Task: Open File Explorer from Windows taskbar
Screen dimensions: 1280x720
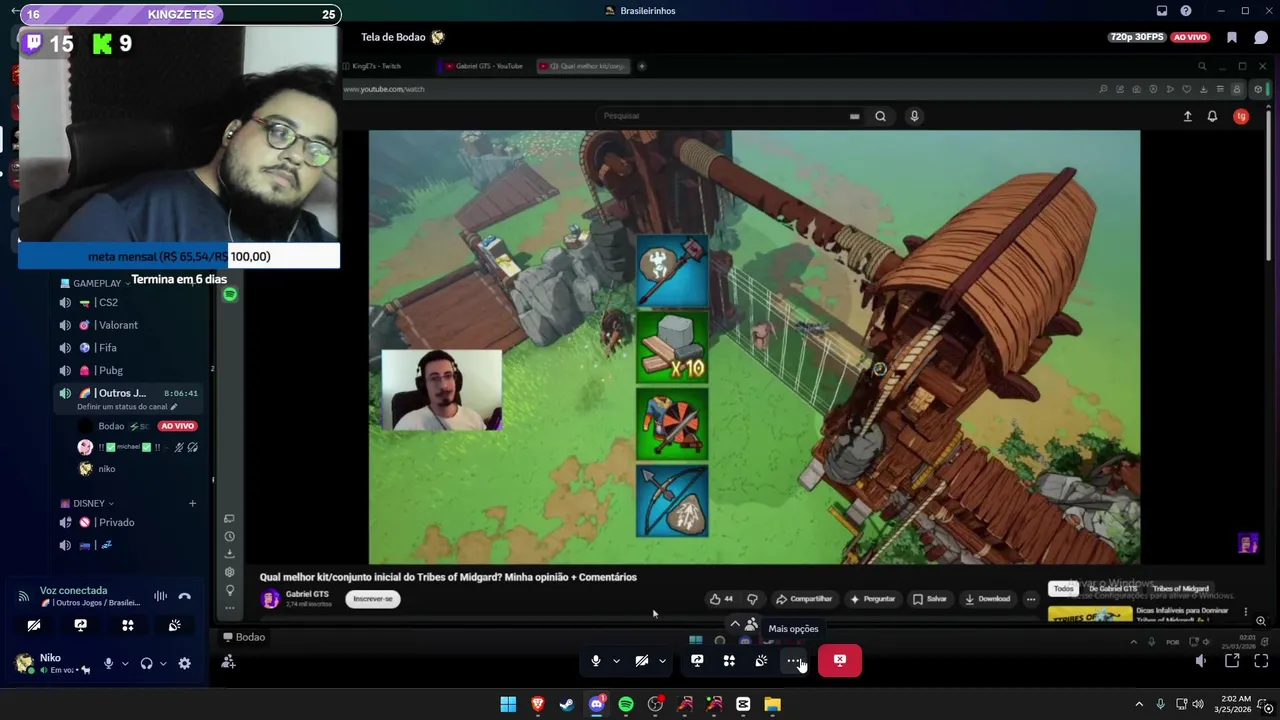Action: click(772, 704)
